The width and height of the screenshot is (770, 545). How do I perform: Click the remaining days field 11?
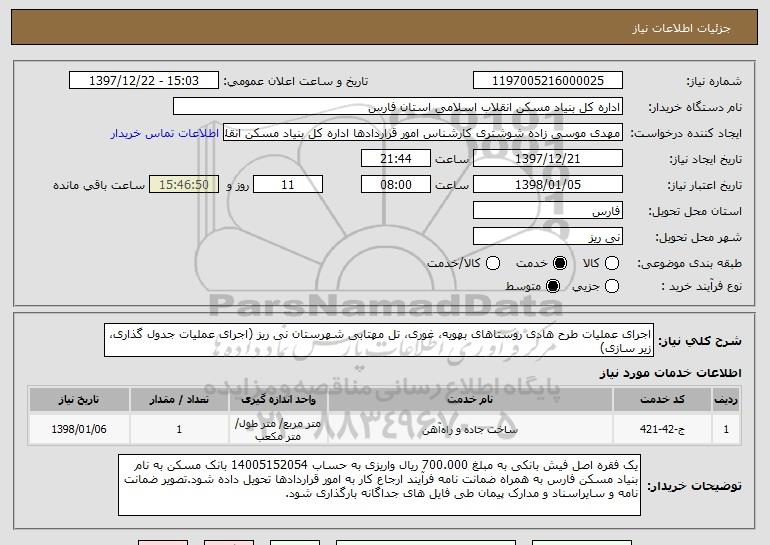pyautogui.click(x=288, y=185)
